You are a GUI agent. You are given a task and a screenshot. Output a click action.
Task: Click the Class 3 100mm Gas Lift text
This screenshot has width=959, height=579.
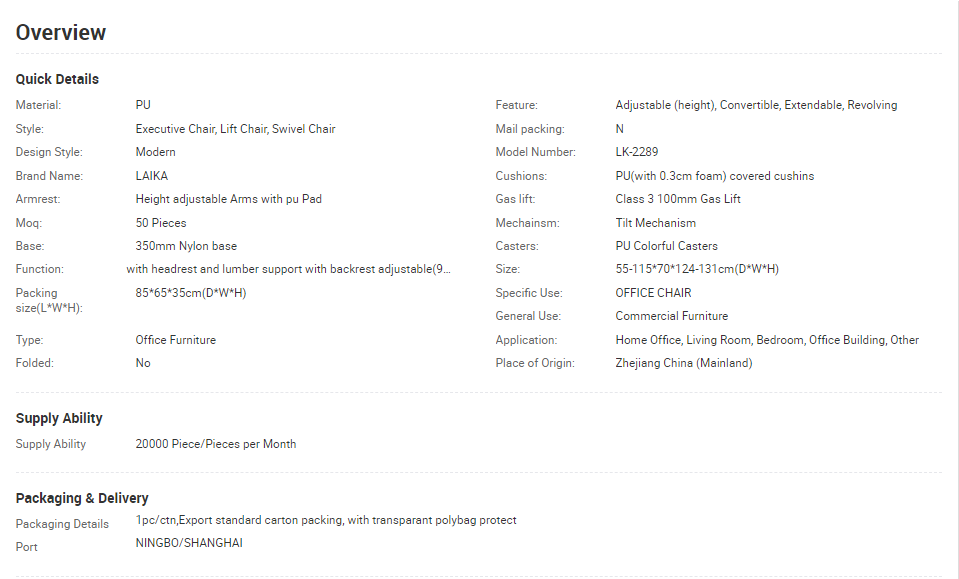click(x=678, y=199)
